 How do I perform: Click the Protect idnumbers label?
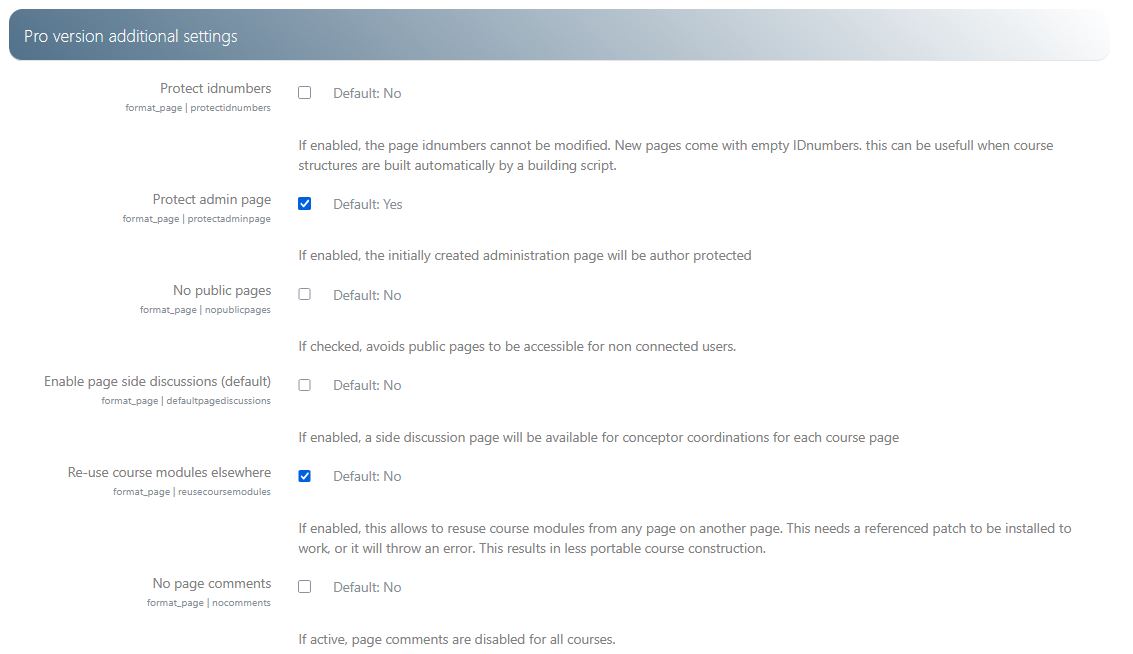tap(215, 89)
